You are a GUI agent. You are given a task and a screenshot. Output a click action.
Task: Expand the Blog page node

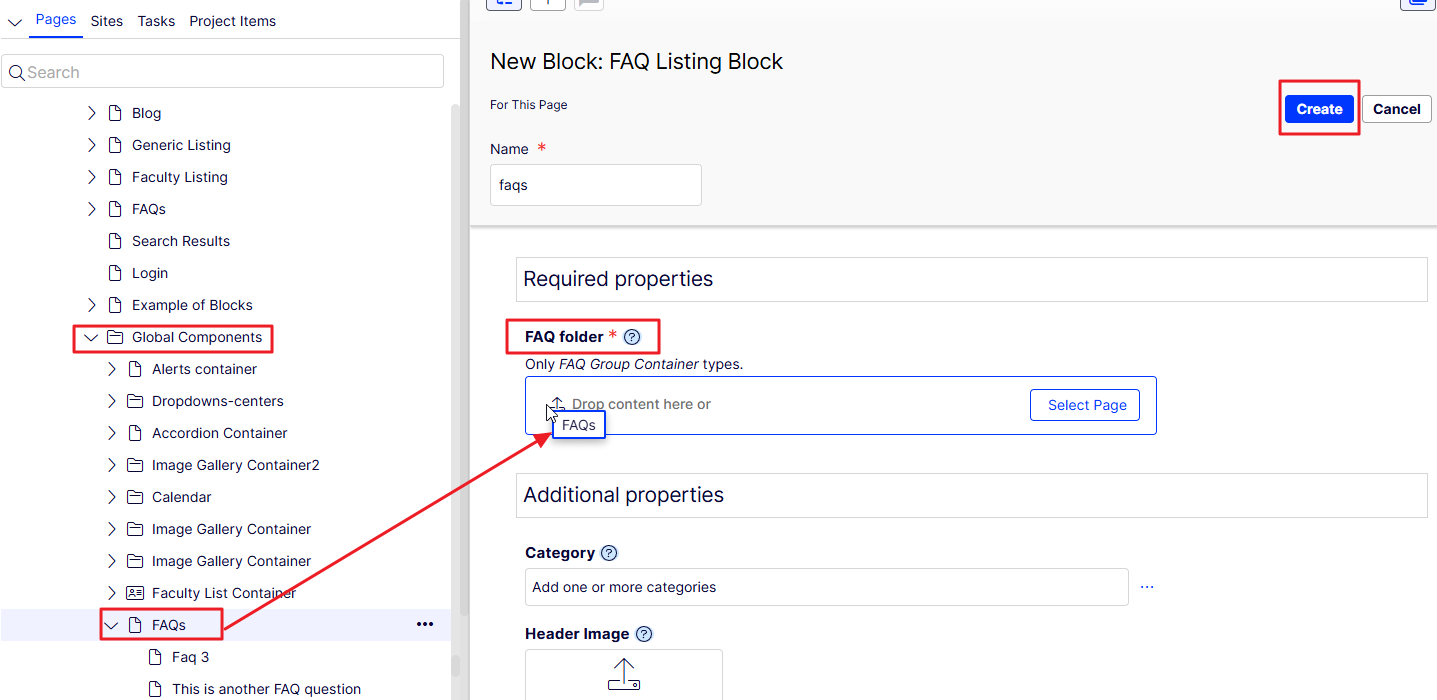[92, 113]
